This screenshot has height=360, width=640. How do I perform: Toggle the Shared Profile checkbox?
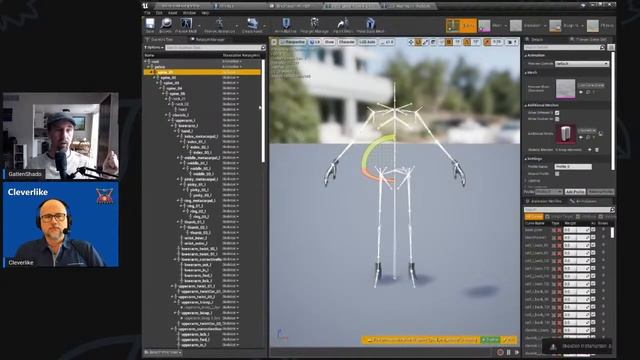[557, 173]
